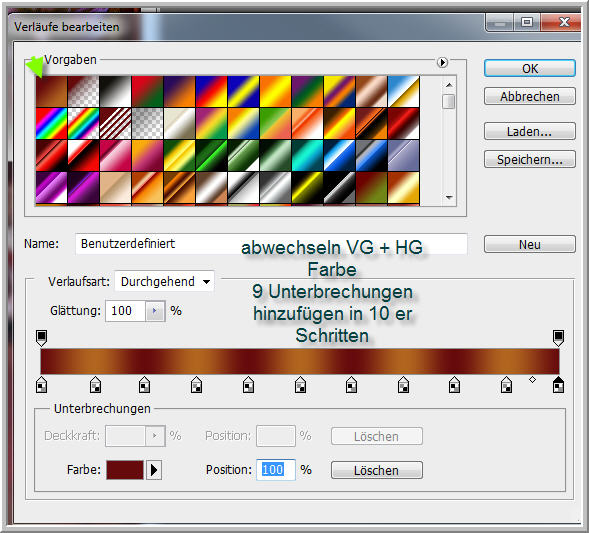
Task: Click the Speichern... button
Action: coord(530,160)
